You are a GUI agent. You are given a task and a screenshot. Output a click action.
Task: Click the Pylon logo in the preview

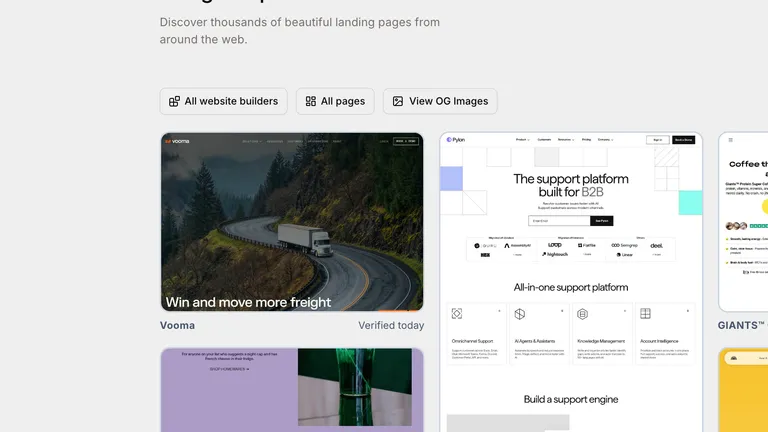click(x=456, y=140)
